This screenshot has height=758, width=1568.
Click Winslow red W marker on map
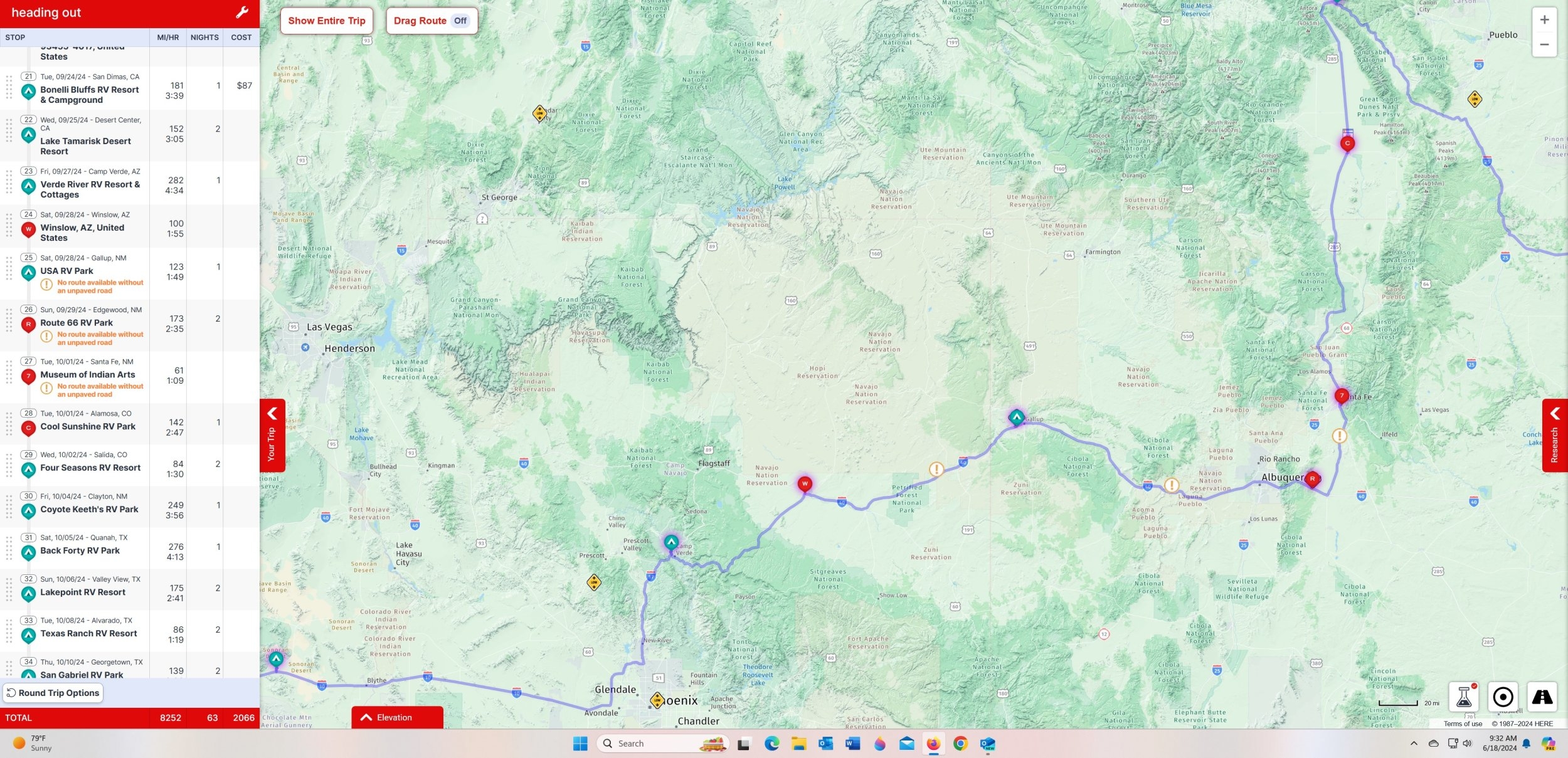point(805,483)
